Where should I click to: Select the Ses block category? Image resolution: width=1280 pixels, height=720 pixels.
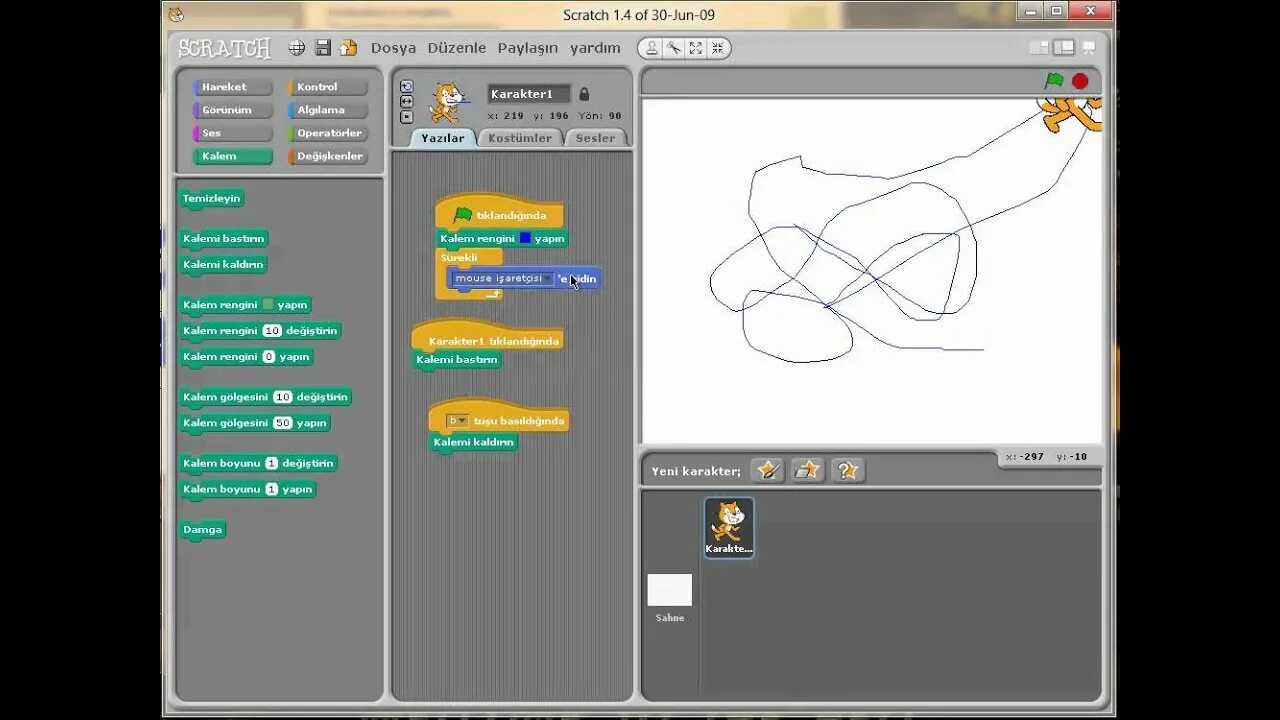[232, 133]
